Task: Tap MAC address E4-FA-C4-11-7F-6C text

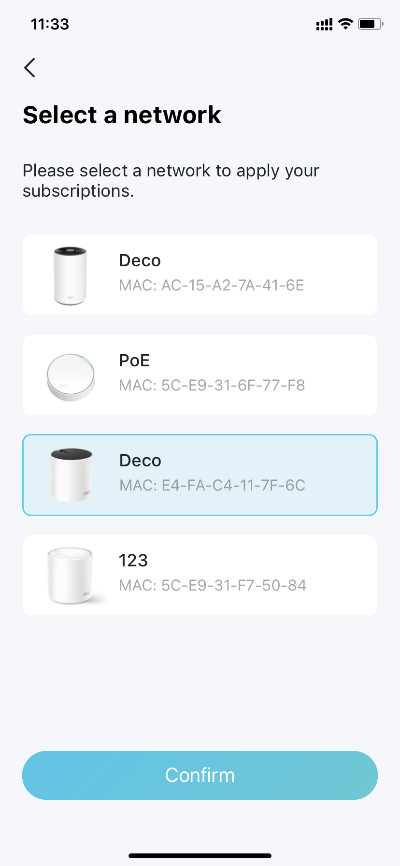Action: pos(212,485)
